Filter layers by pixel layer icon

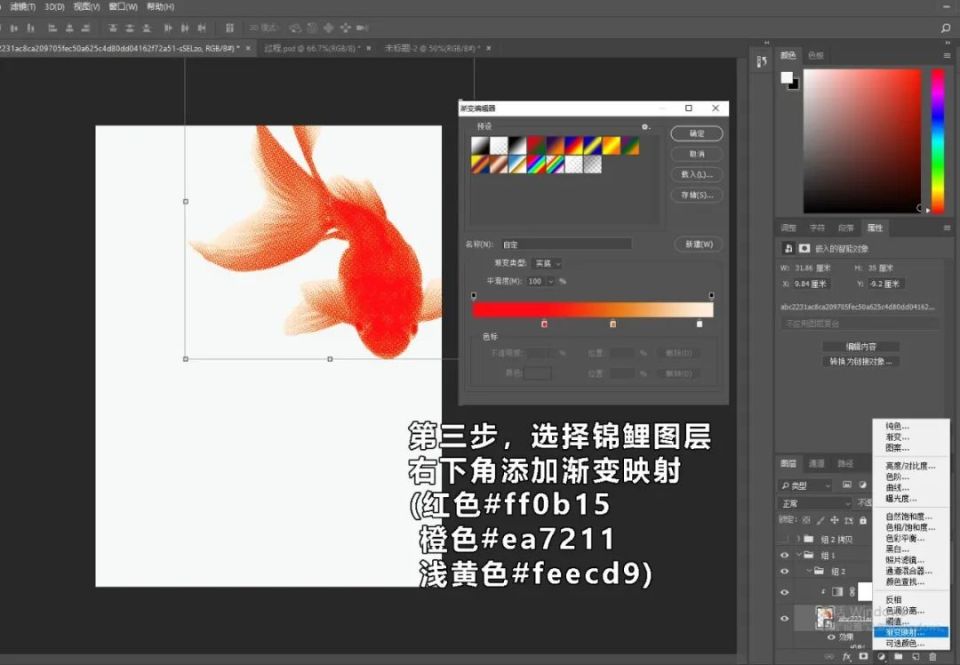click(x=847, y=485)
